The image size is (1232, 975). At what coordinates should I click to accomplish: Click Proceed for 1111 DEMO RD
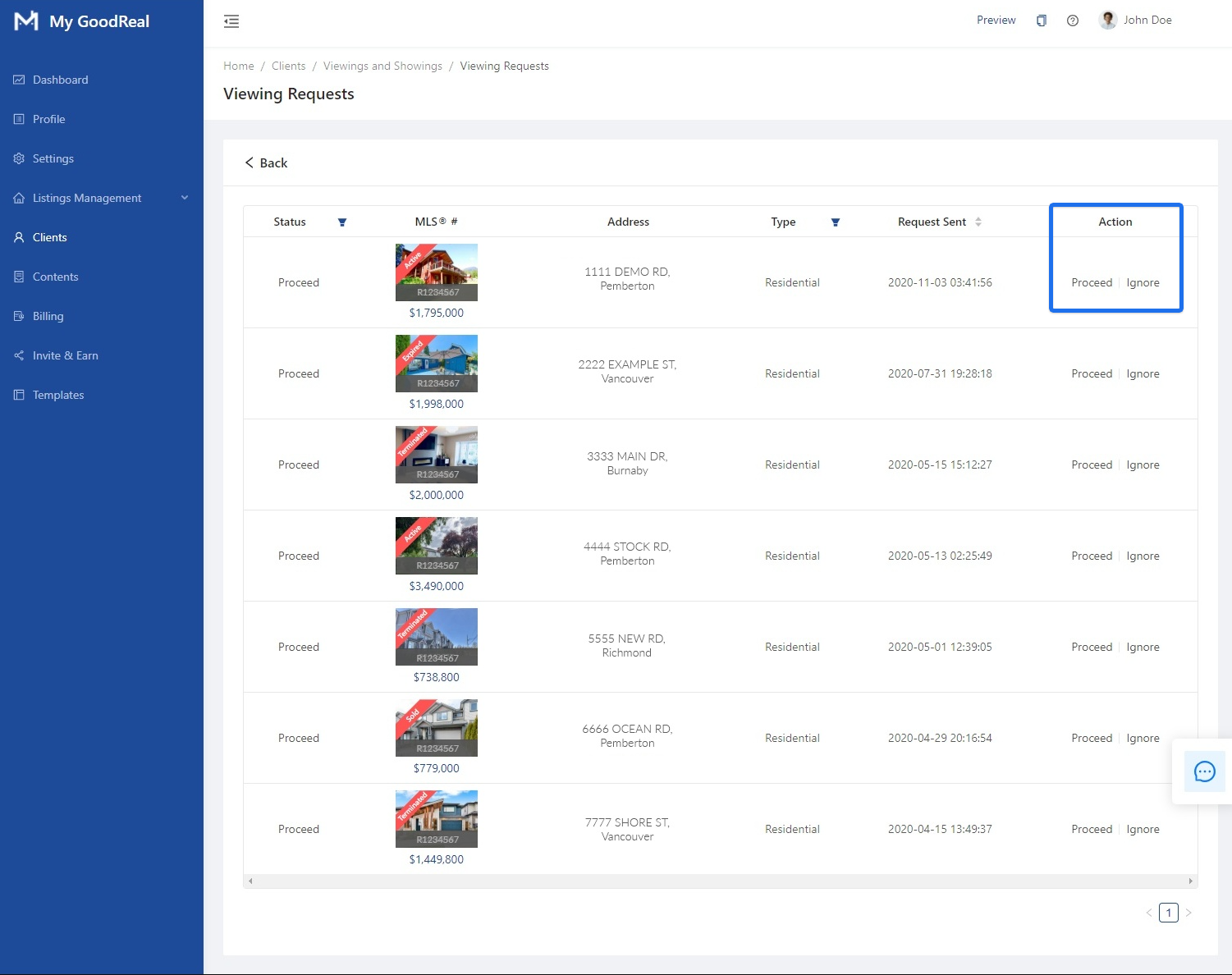coord(1091,282)
